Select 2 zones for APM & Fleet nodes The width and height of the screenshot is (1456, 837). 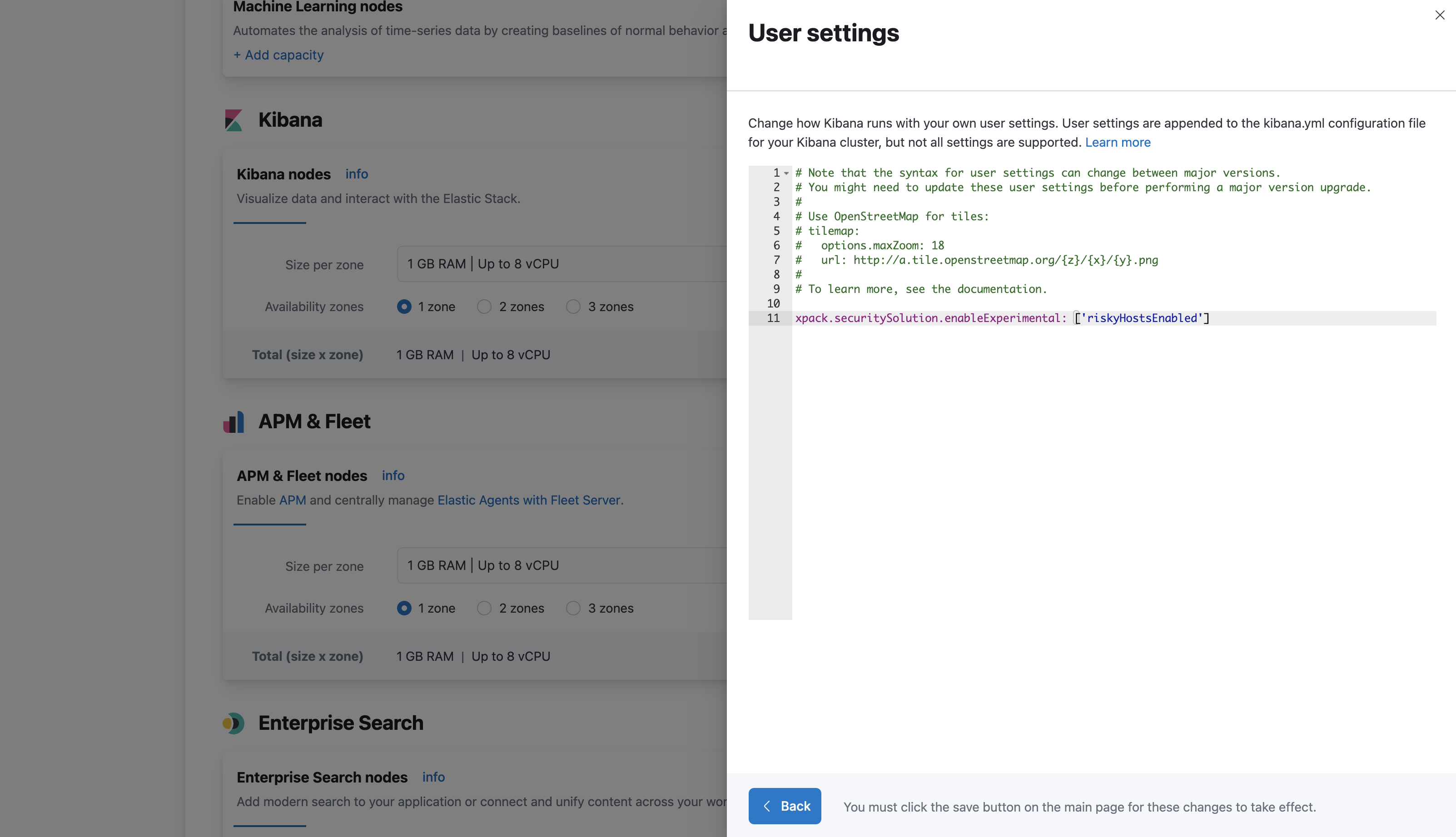click(484, 608)
